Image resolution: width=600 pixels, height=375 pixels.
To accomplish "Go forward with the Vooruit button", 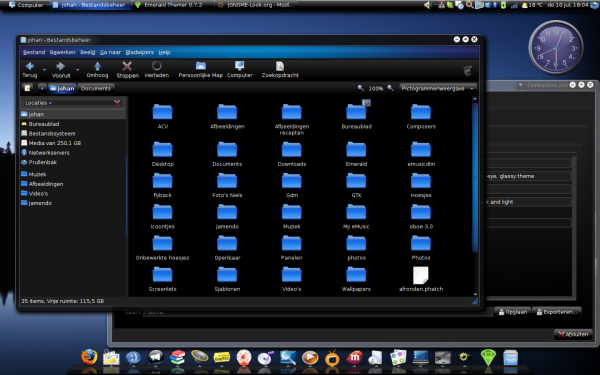I will pos(61,70).
